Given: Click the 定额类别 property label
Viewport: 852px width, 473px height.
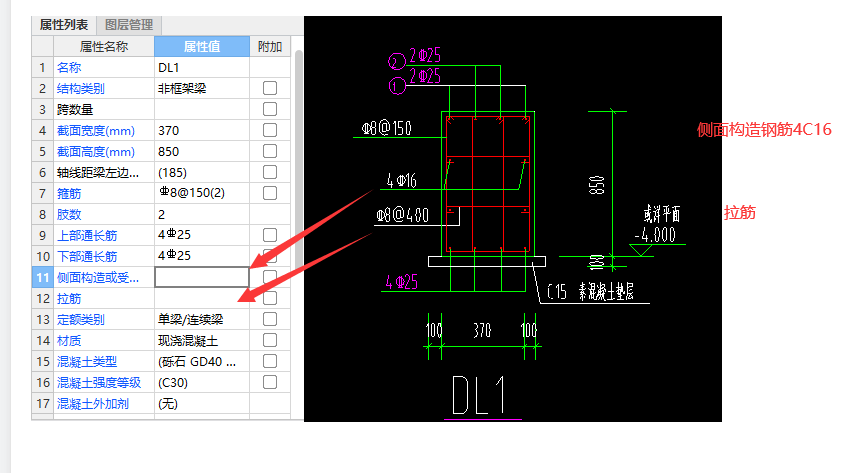Looking at the screenshot, I should (x=80, y=320).
